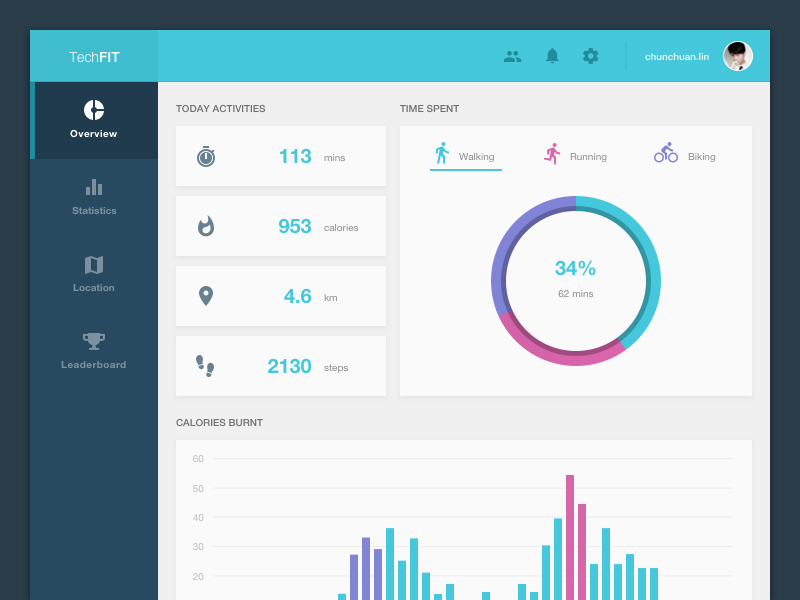Screen dimensions: 800x600
Task: Select the Overview sidebar item
Action: (94, 120)
